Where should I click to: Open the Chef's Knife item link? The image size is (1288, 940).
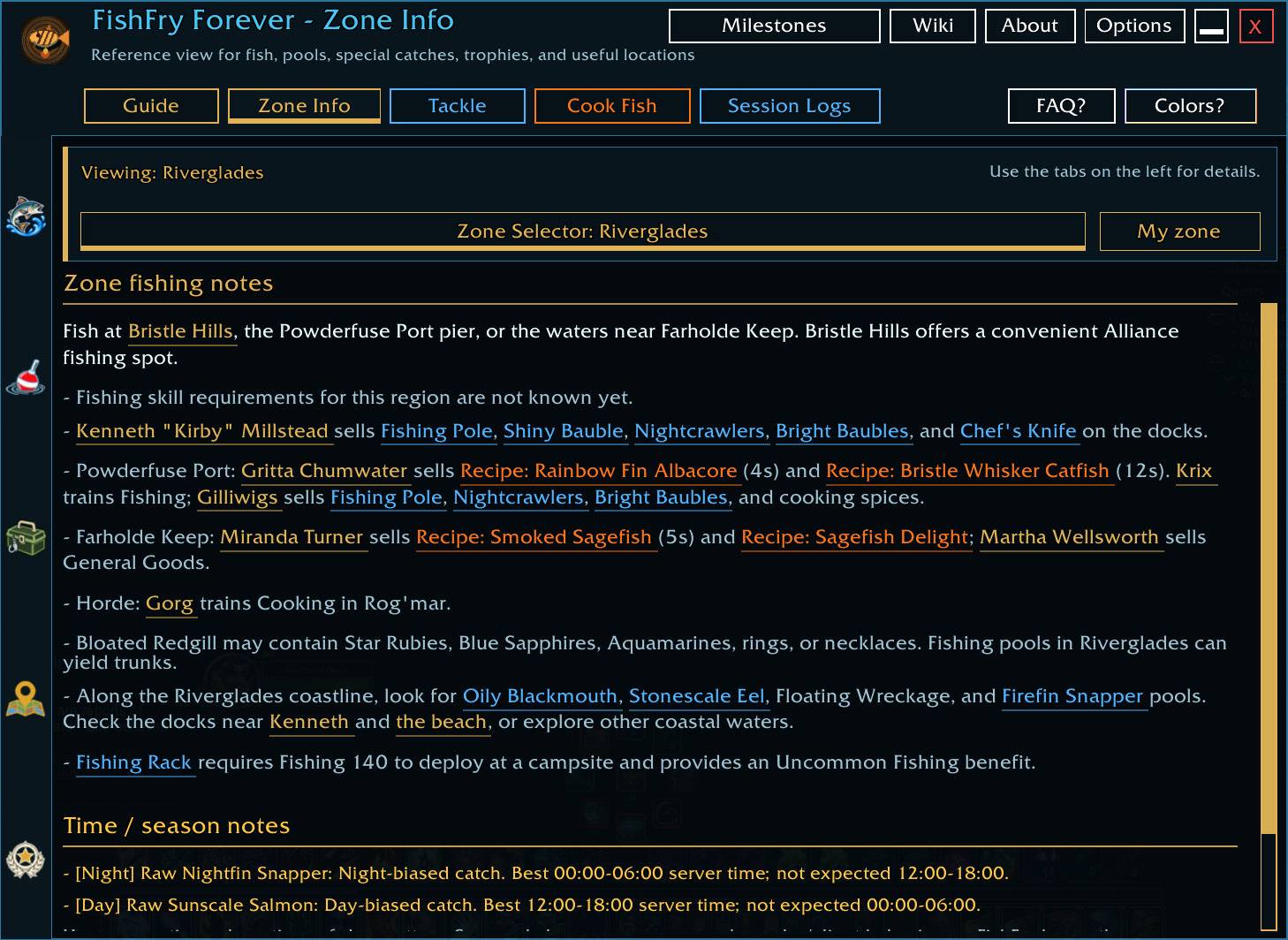click(x=1019, y=431)
